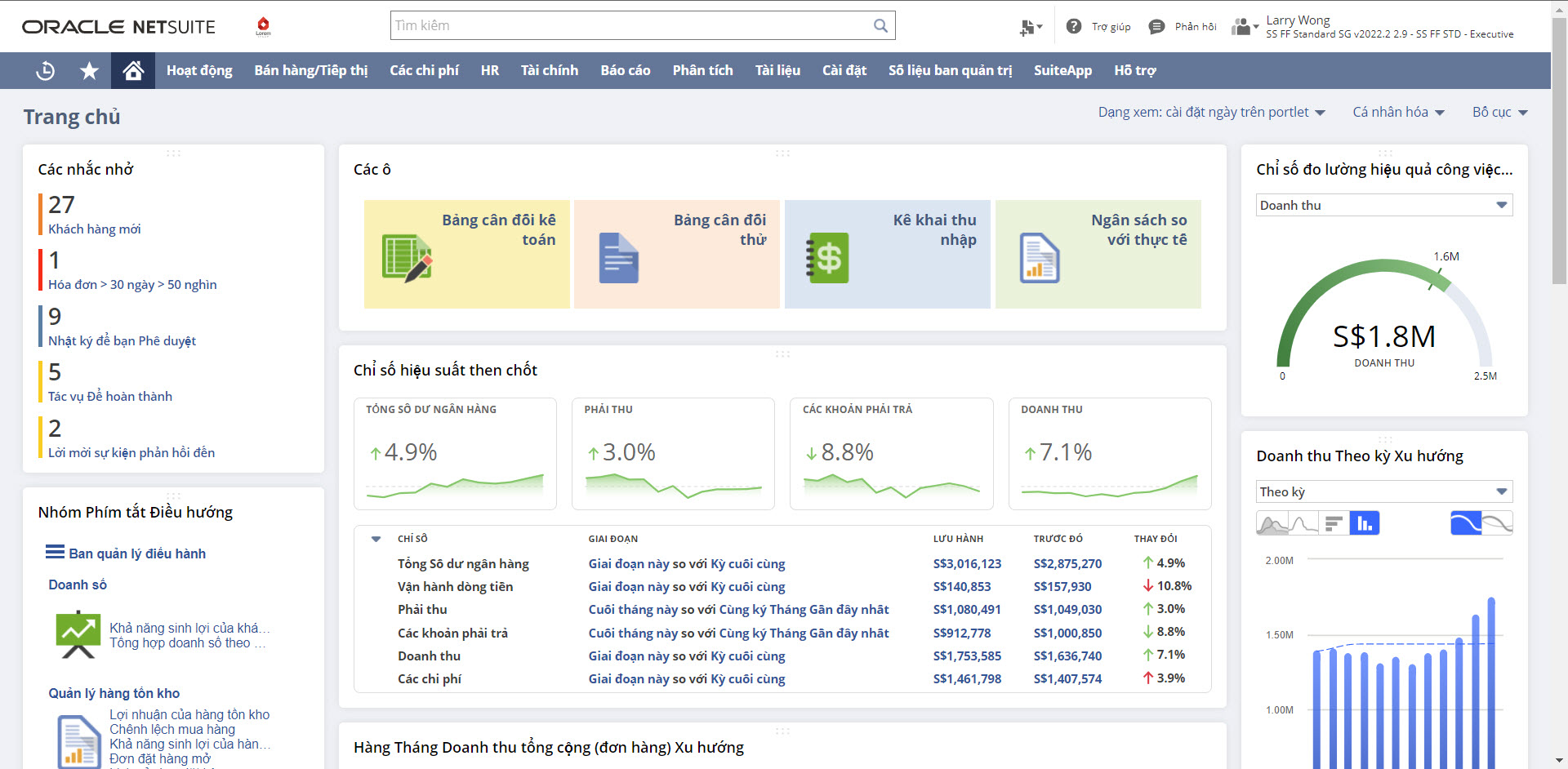Open the Theo kỳ period dropdown
The height and width of the screenshot is (769, 1568).
point(1384,491)
